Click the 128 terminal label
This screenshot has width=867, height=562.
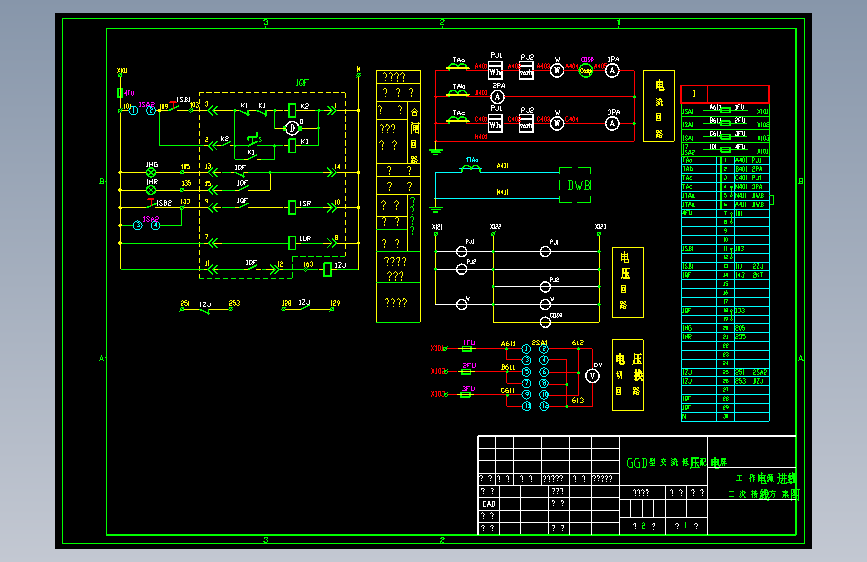click(286, 303)
